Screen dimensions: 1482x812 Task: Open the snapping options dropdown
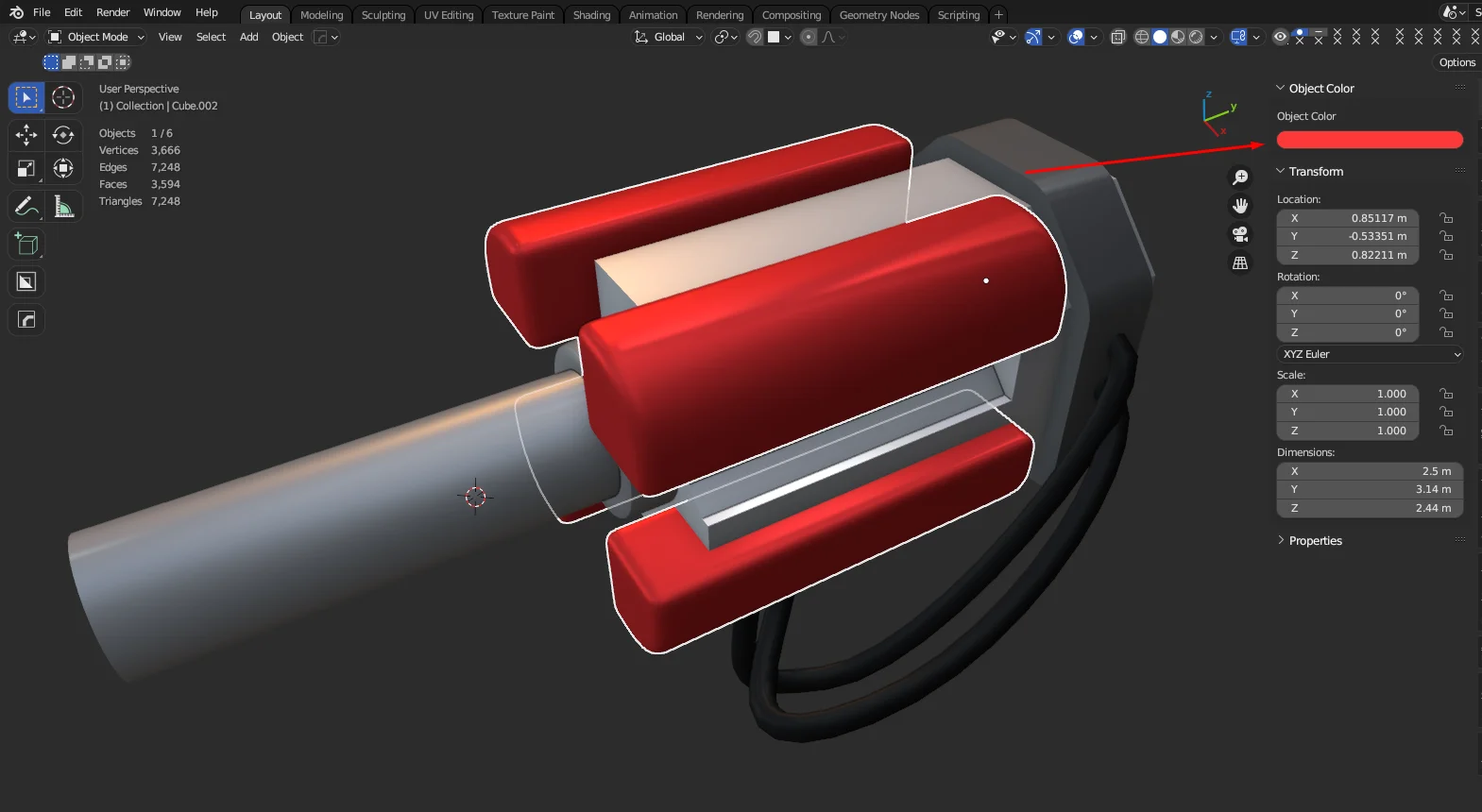pyautogui.click(x=779, y=37)
